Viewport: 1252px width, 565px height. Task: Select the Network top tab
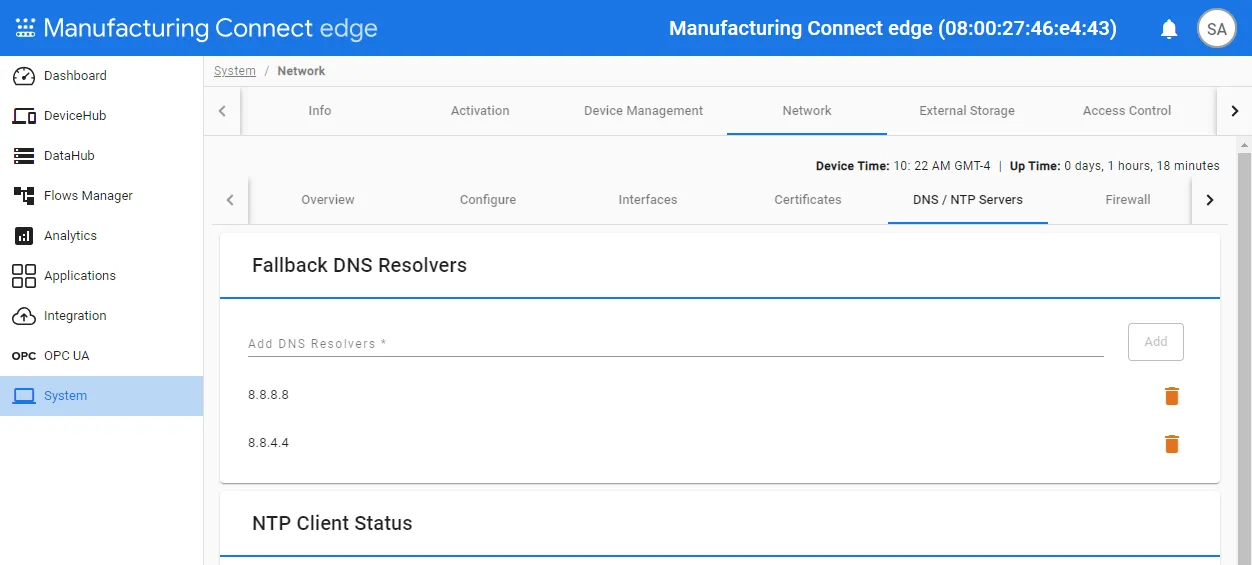coord(807,111)
